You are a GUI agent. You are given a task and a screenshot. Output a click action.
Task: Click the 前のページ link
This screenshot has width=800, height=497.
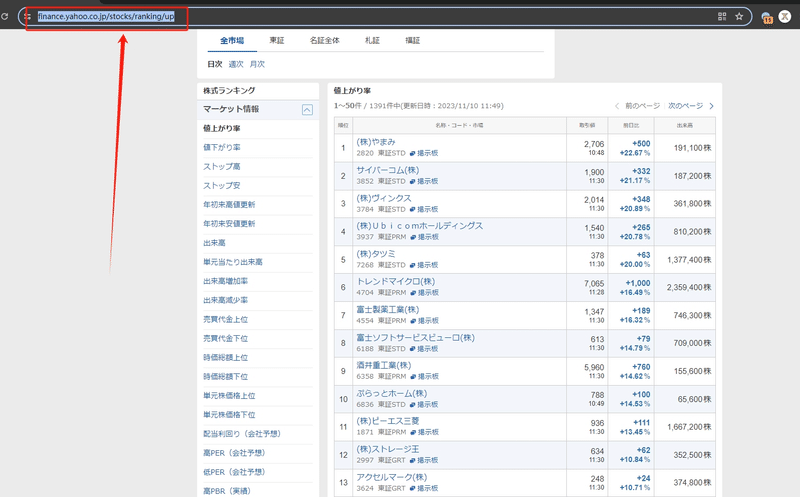tap(642, 106)
